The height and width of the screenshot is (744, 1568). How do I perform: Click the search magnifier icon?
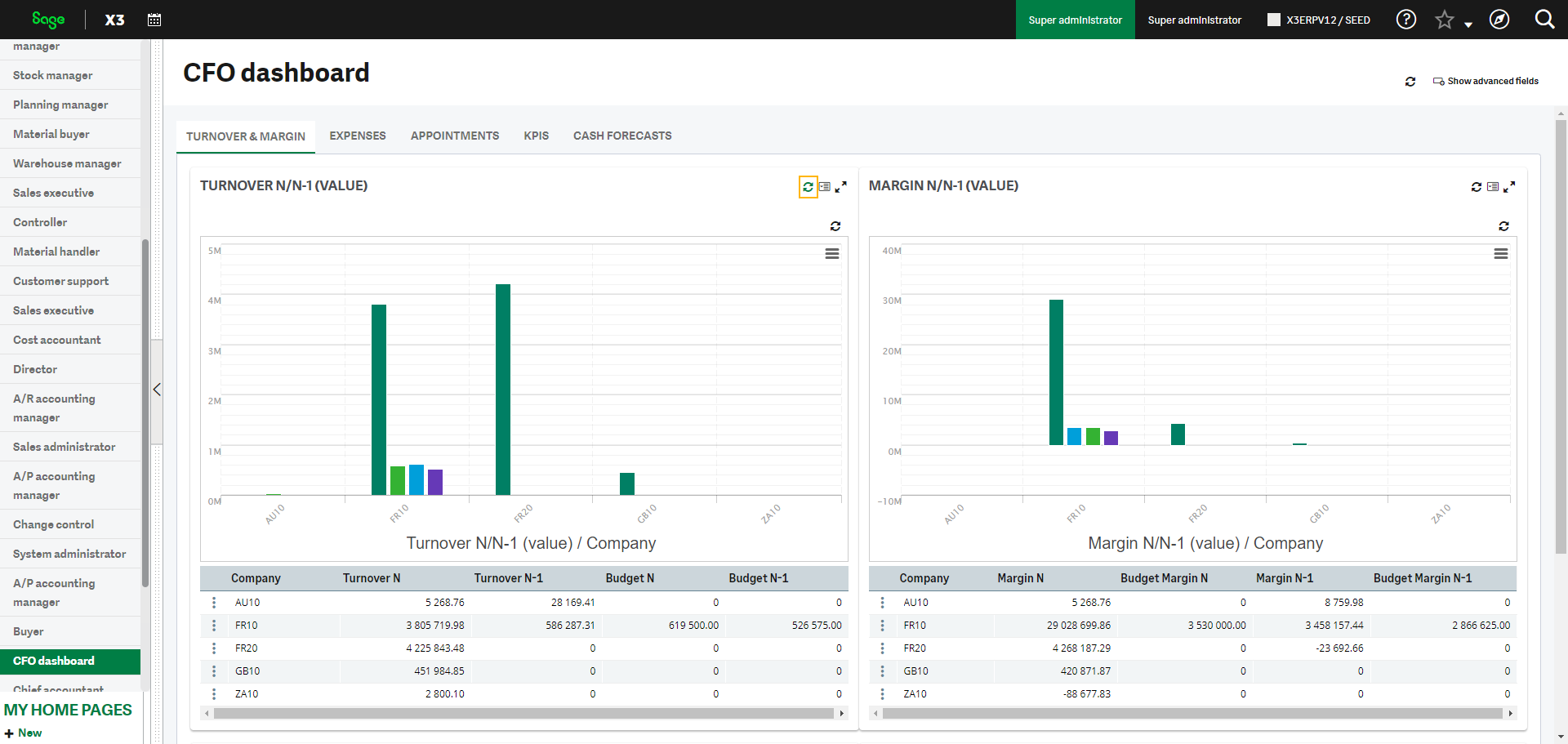click(1544, 20)
